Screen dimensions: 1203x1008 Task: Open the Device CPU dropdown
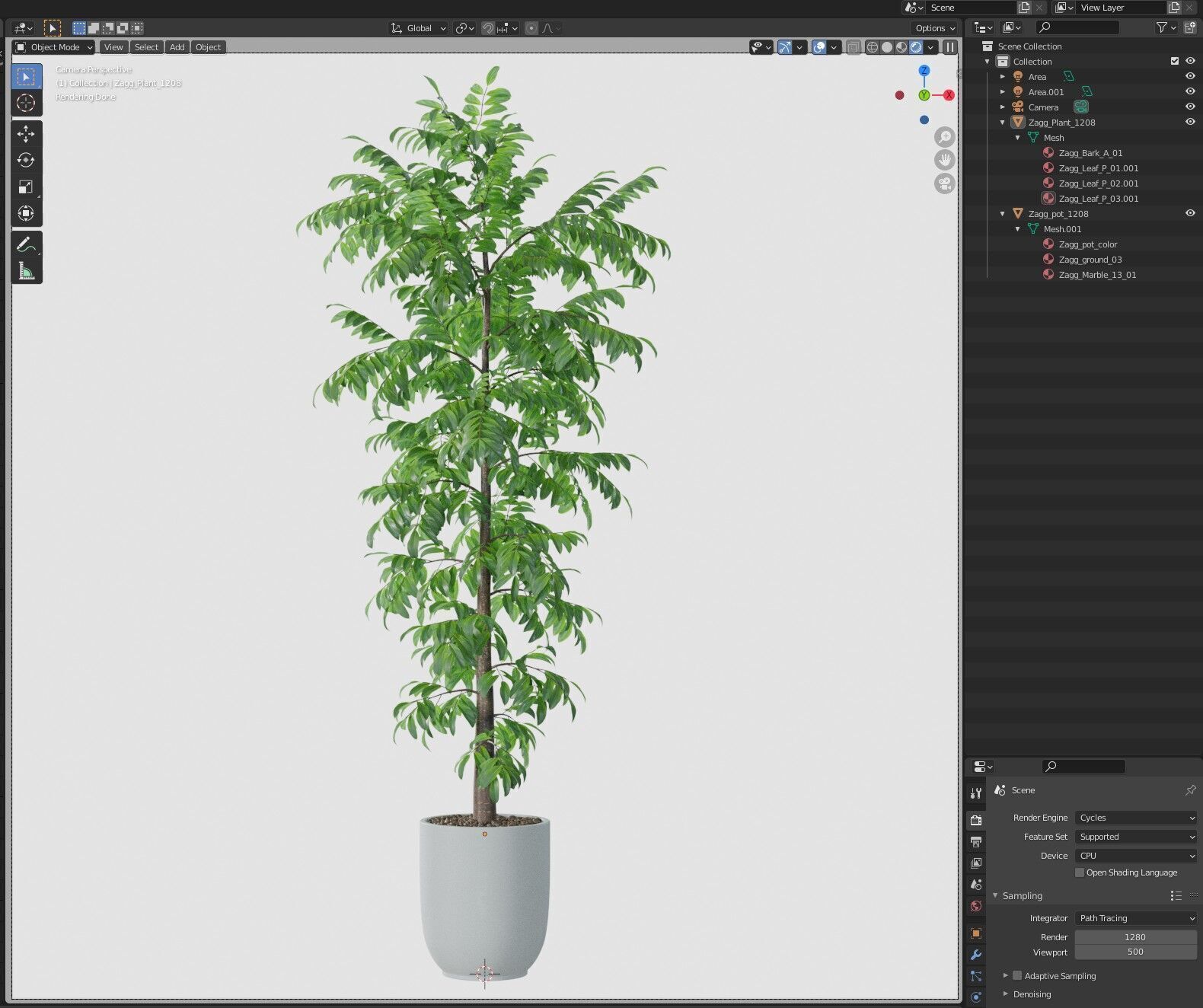tap(1136, 856)
